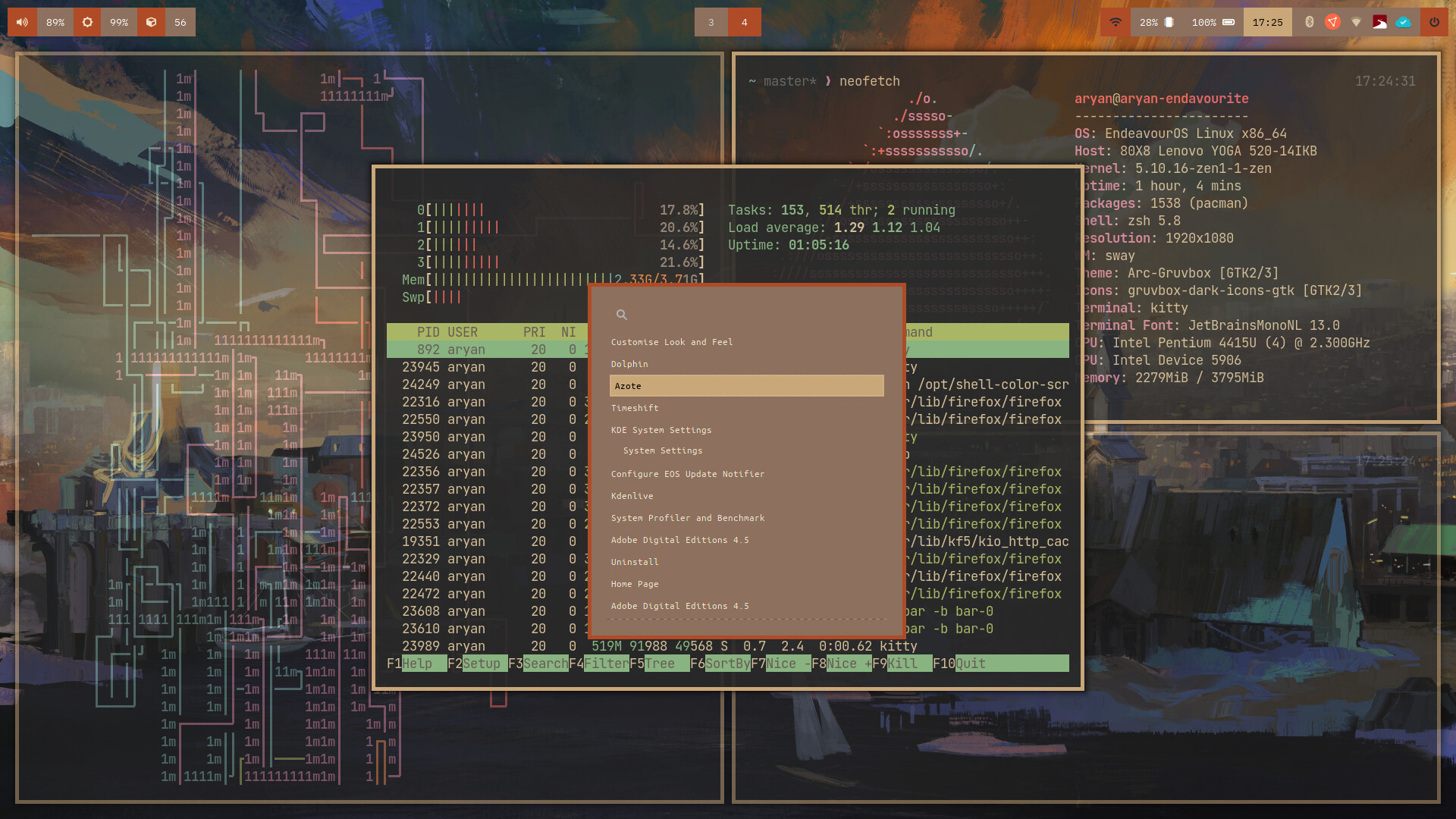This screenshot has width=1456, height=819.
Task: Open the Bluetooth tray icon
Action: click(1309, 22)
